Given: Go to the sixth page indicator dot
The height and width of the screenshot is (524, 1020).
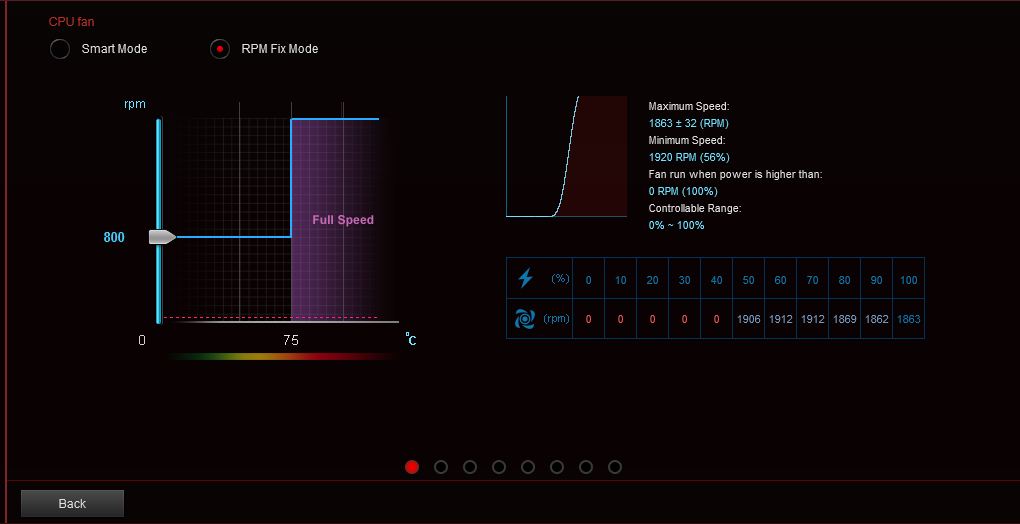Looking at the screenshot, I should click(x=557, y=467).
